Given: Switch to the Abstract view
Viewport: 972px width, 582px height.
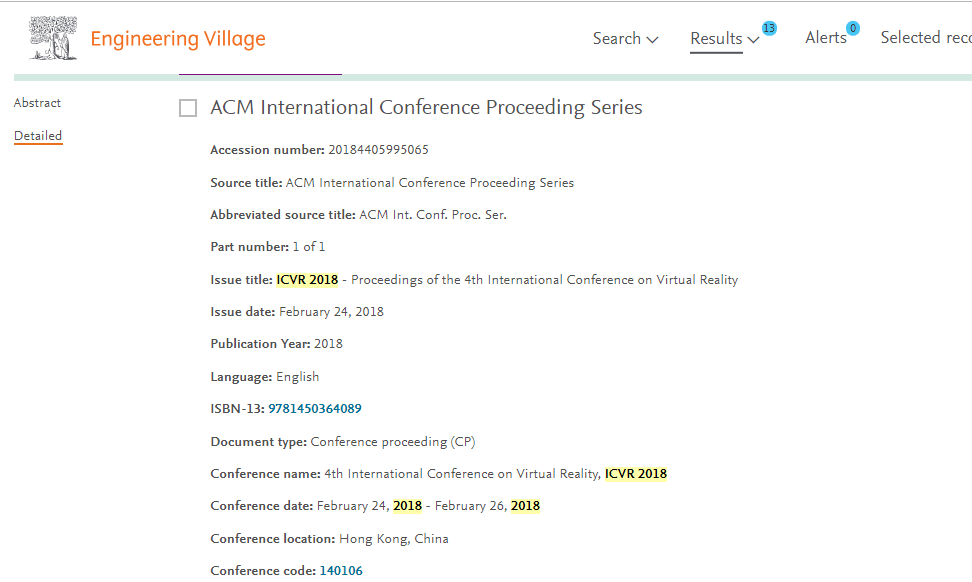Looking at the screenshot, I should point(37,103).
